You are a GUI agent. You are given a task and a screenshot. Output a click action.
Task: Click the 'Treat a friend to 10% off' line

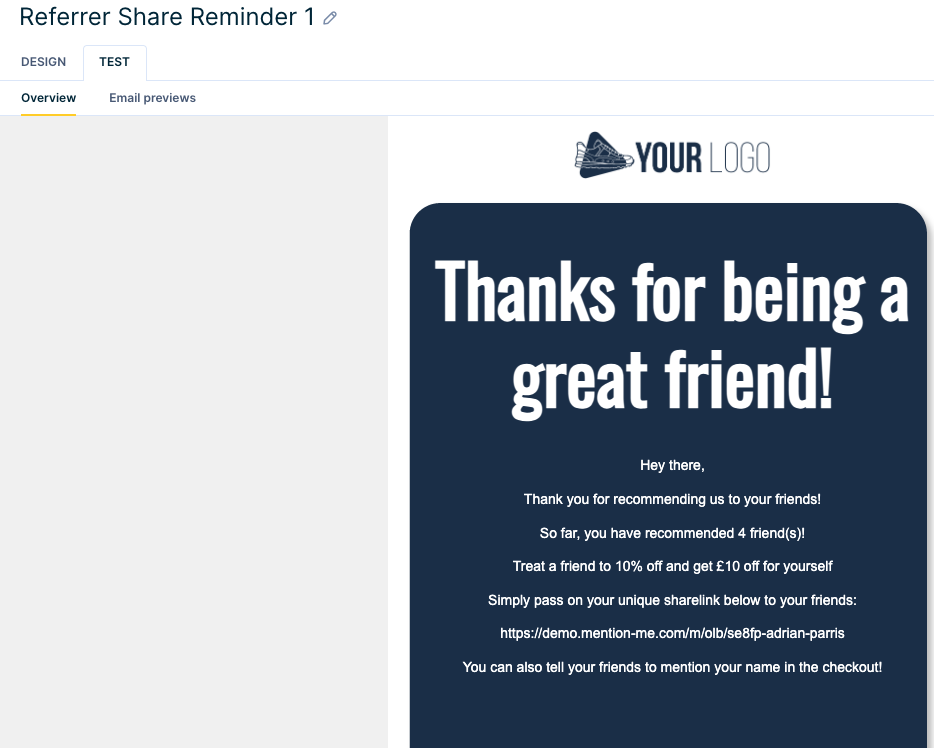(672, 566)
